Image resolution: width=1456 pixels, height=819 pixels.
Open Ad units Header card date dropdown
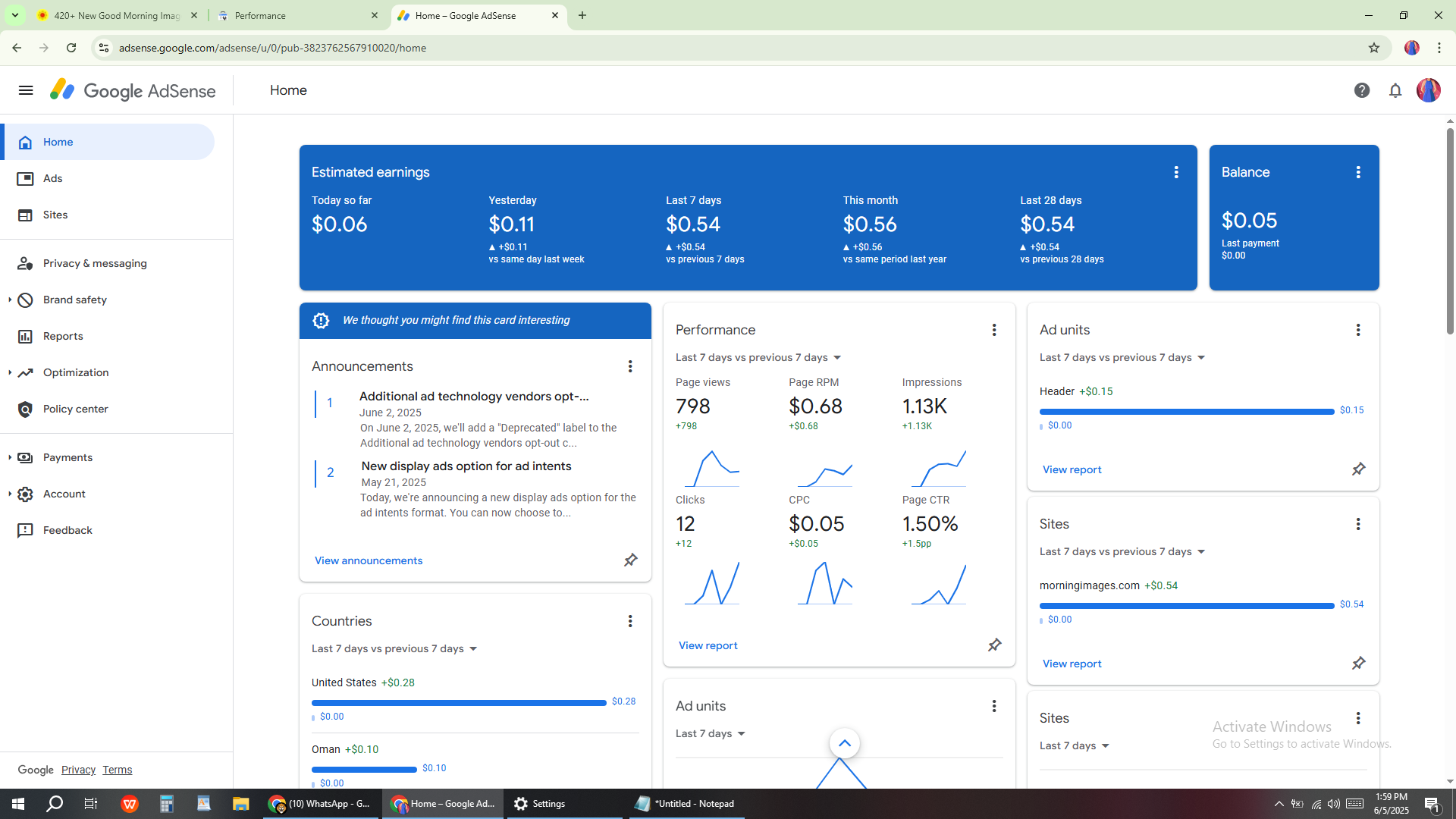(1122, 357)
